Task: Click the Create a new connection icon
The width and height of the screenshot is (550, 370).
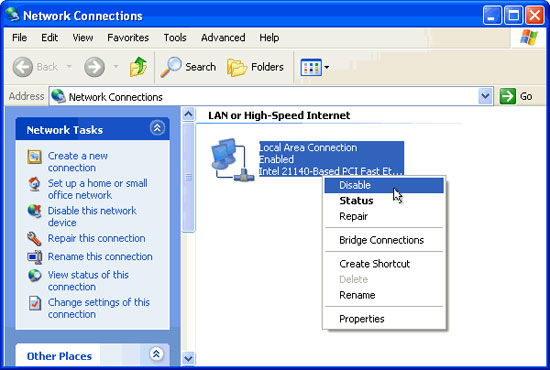Action: click(34, 156)
